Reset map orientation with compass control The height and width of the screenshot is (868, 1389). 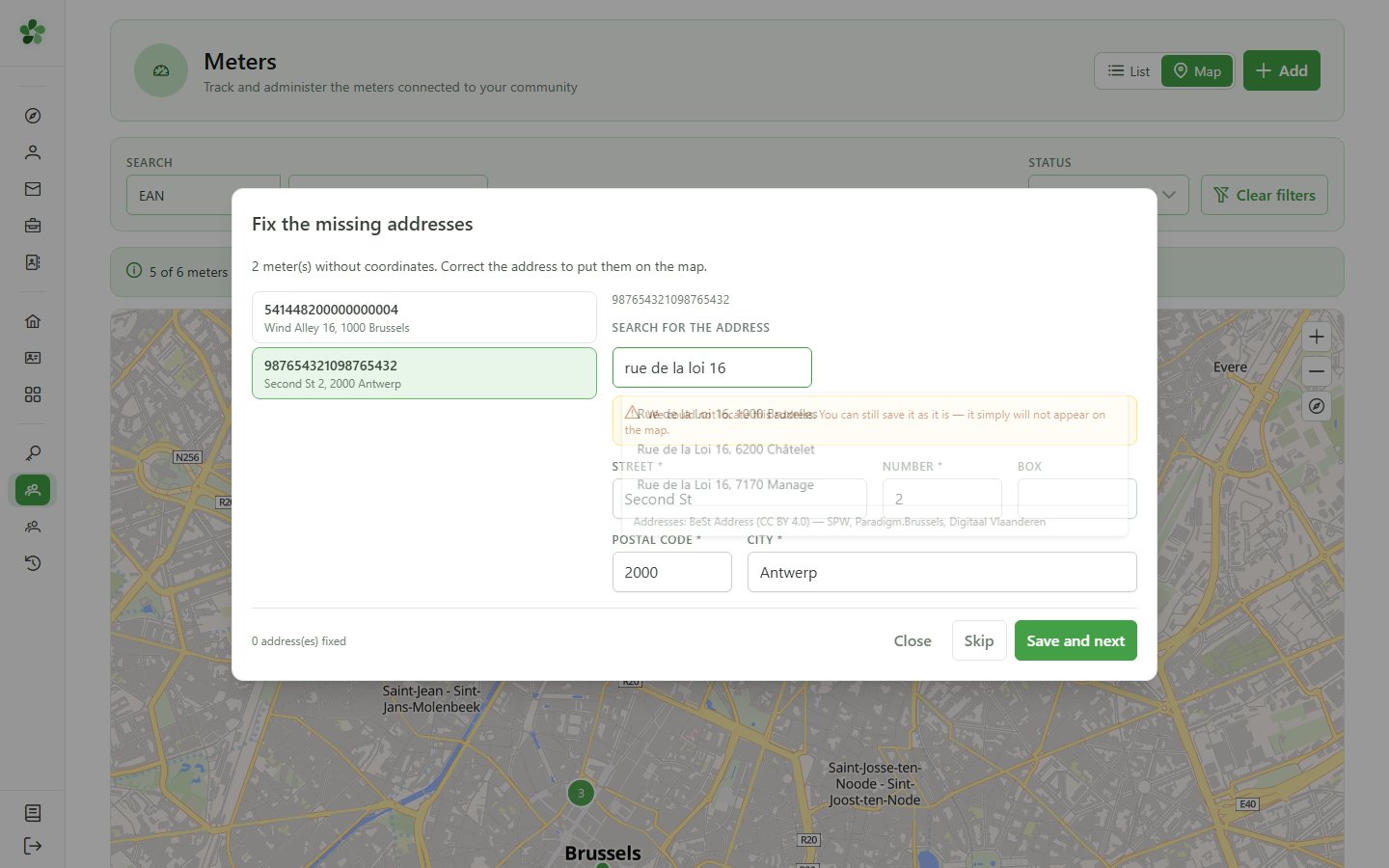[1317, 406]
